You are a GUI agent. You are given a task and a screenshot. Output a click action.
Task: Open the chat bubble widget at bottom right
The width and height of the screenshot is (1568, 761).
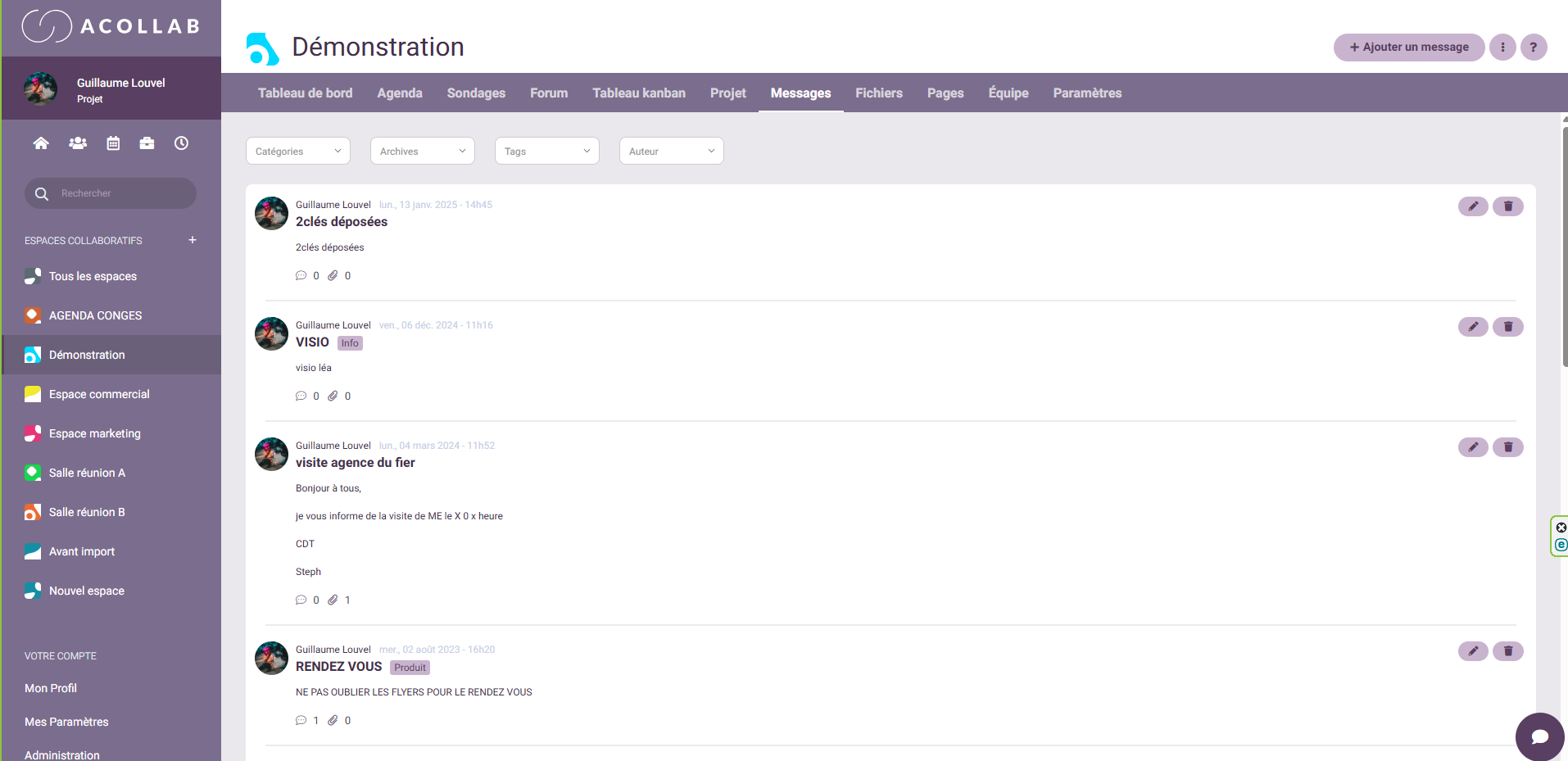[1539, 736]
